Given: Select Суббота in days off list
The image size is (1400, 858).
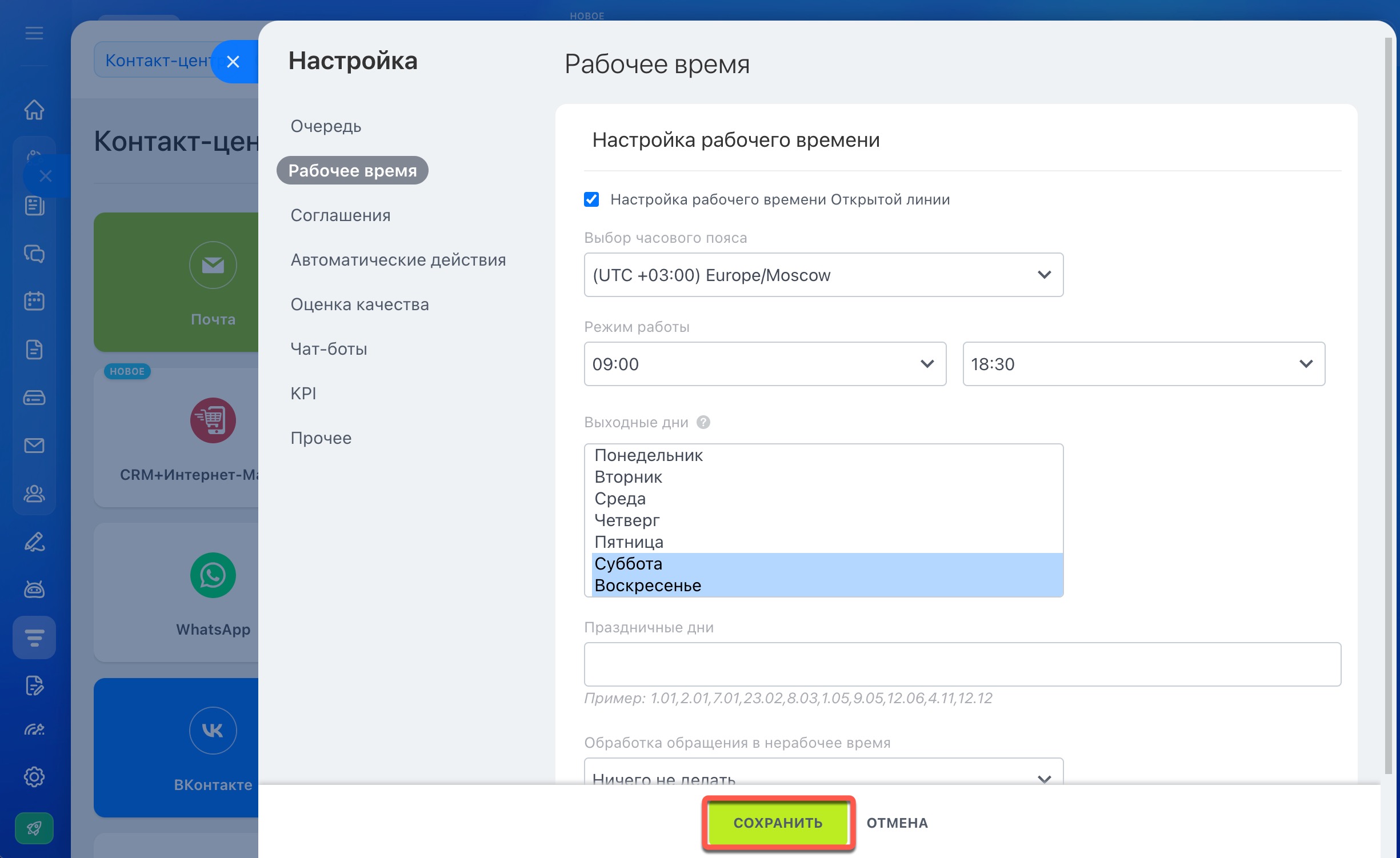Looking at the screenshot, I should click(x=827, y=564).
